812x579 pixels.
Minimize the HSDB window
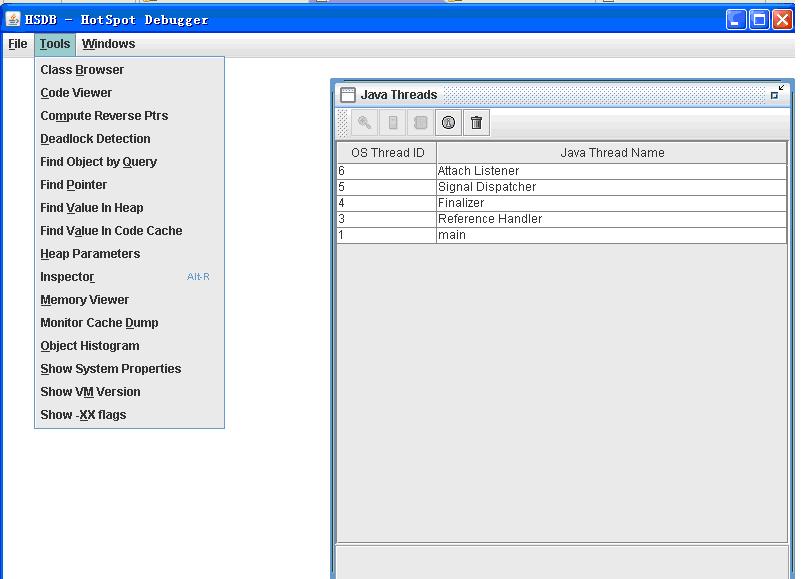(736, 20)
